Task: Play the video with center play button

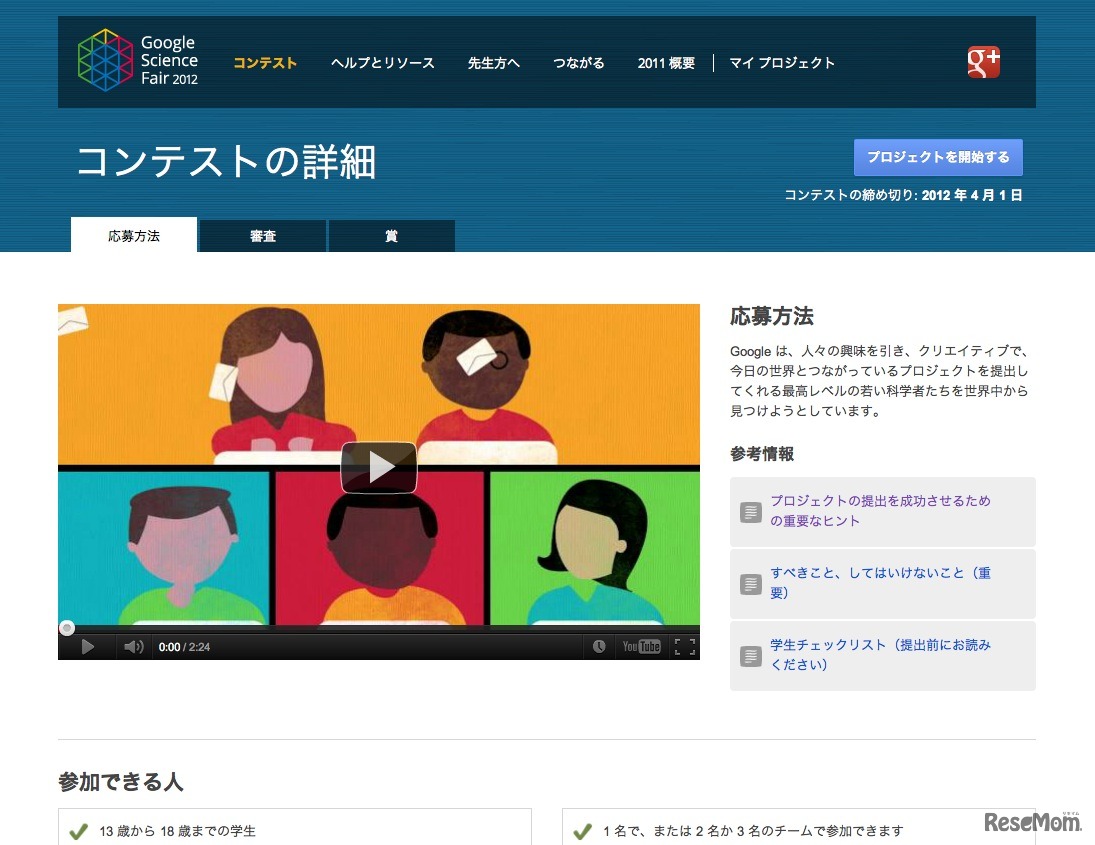Action: [379, 467]
